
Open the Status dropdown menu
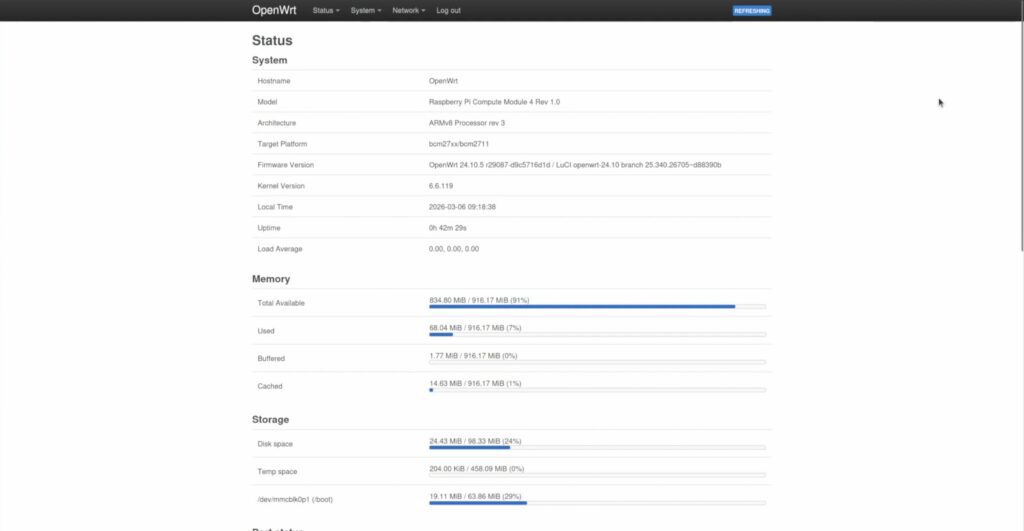(x=326, y=10)
